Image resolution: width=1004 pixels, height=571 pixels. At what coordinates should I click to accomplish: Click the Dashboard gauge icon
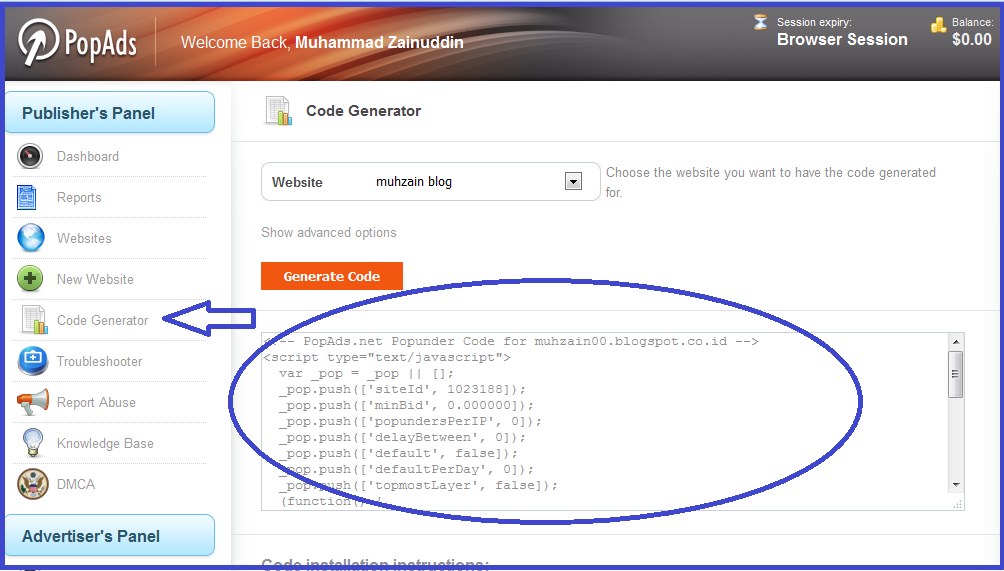pos(29,156)
